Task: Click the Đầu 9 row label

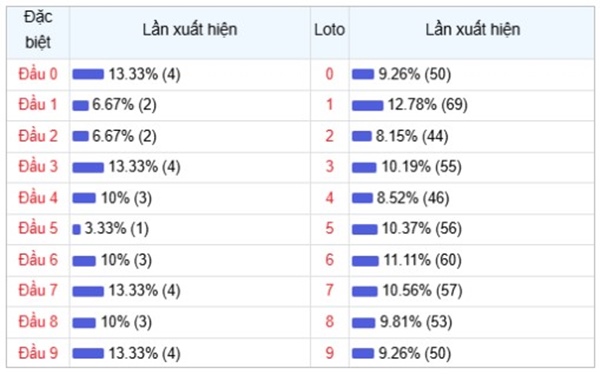Action: 38,353
